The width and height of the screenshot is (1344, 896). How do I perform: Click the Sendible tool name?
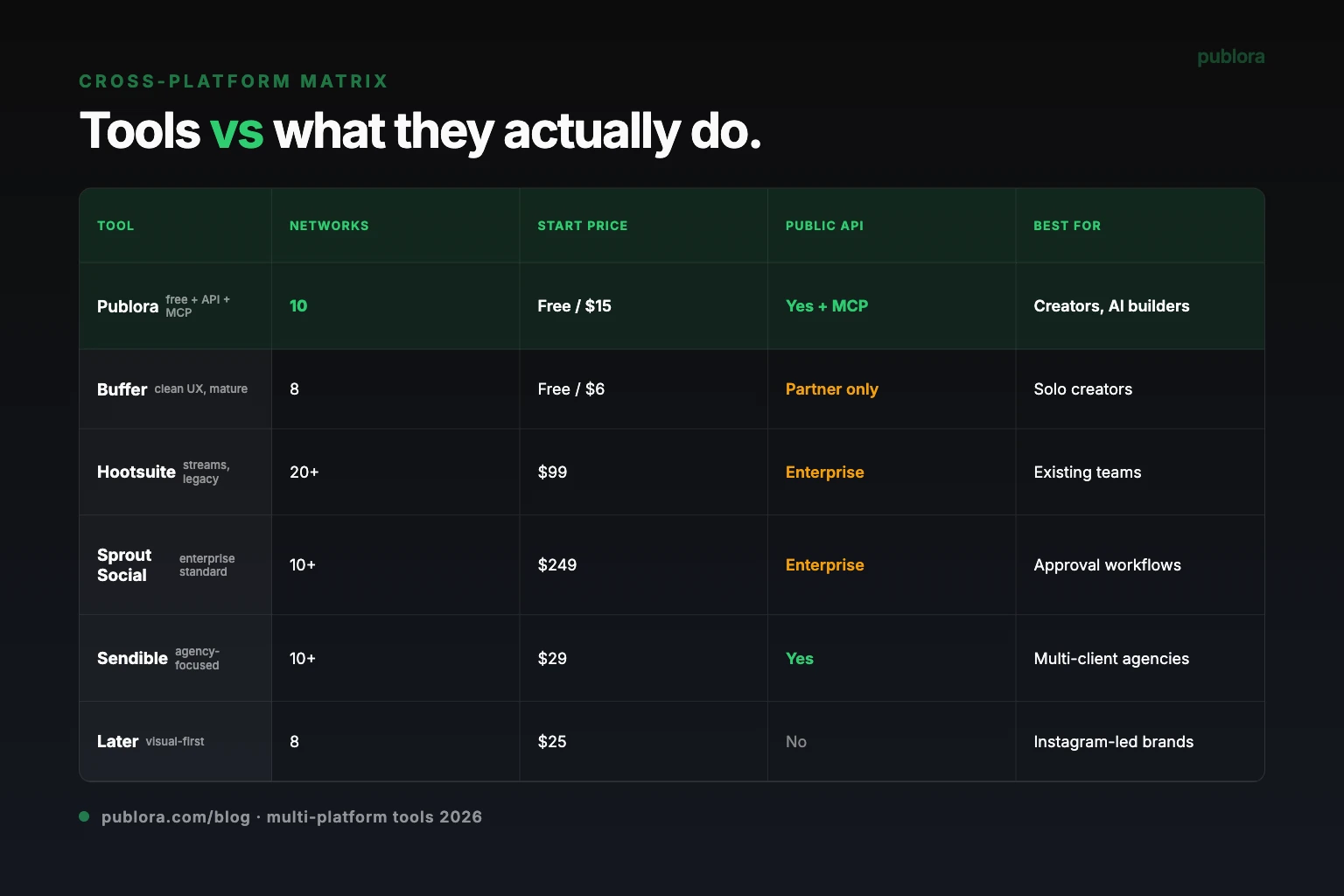132,659
